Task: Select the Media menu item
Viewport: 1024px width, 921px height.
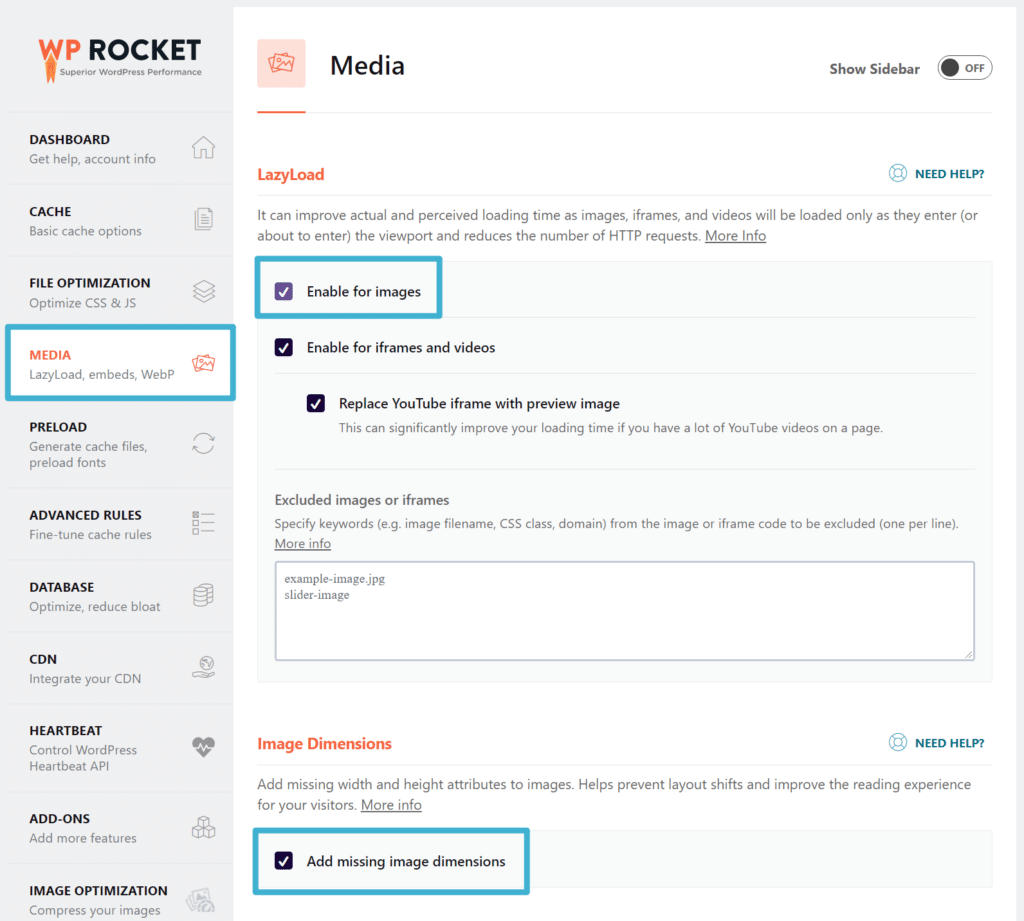Action: (x=120, y=363)
